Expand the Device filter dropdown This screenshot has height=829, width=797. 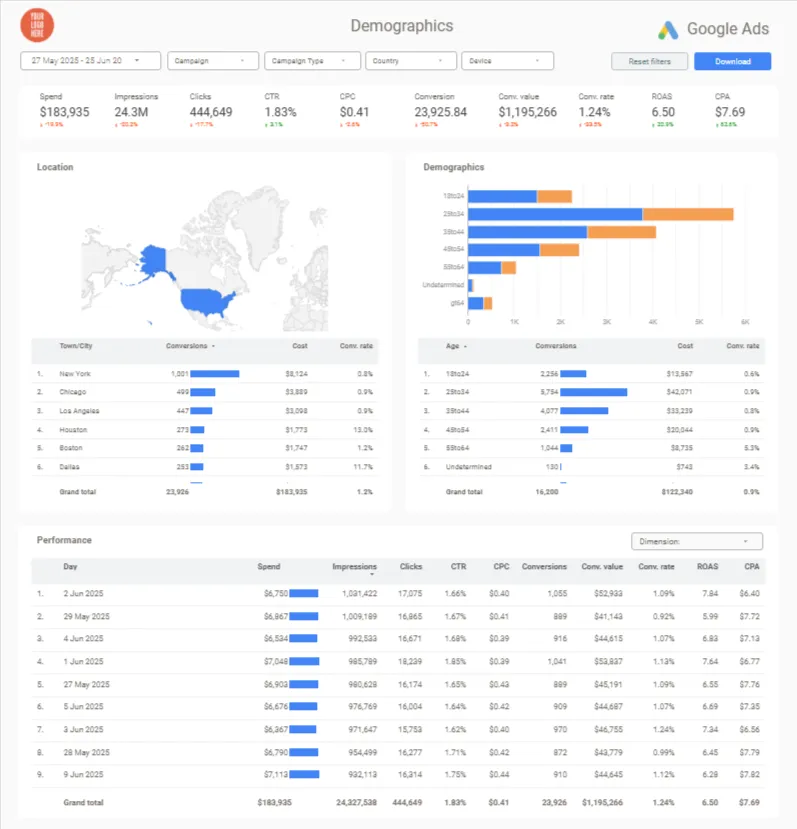coord(508,61)
